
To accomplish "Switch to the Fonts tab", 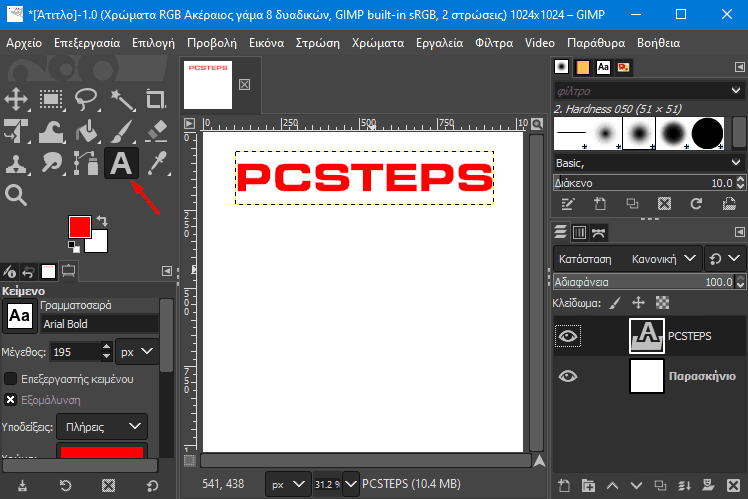I will coord(603,67).
